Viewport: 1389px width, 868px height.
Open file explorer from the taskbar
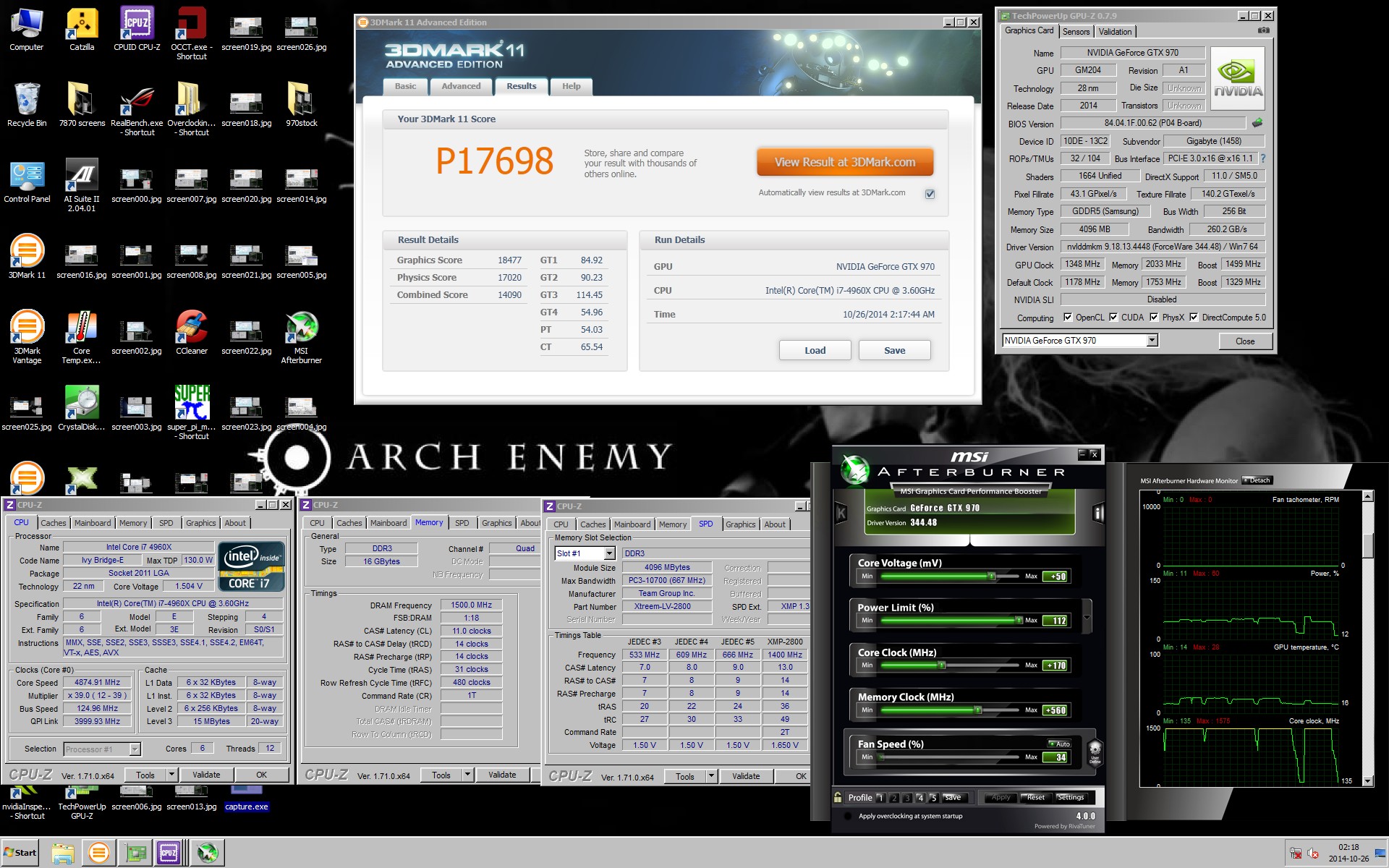[x=63, y=853]
